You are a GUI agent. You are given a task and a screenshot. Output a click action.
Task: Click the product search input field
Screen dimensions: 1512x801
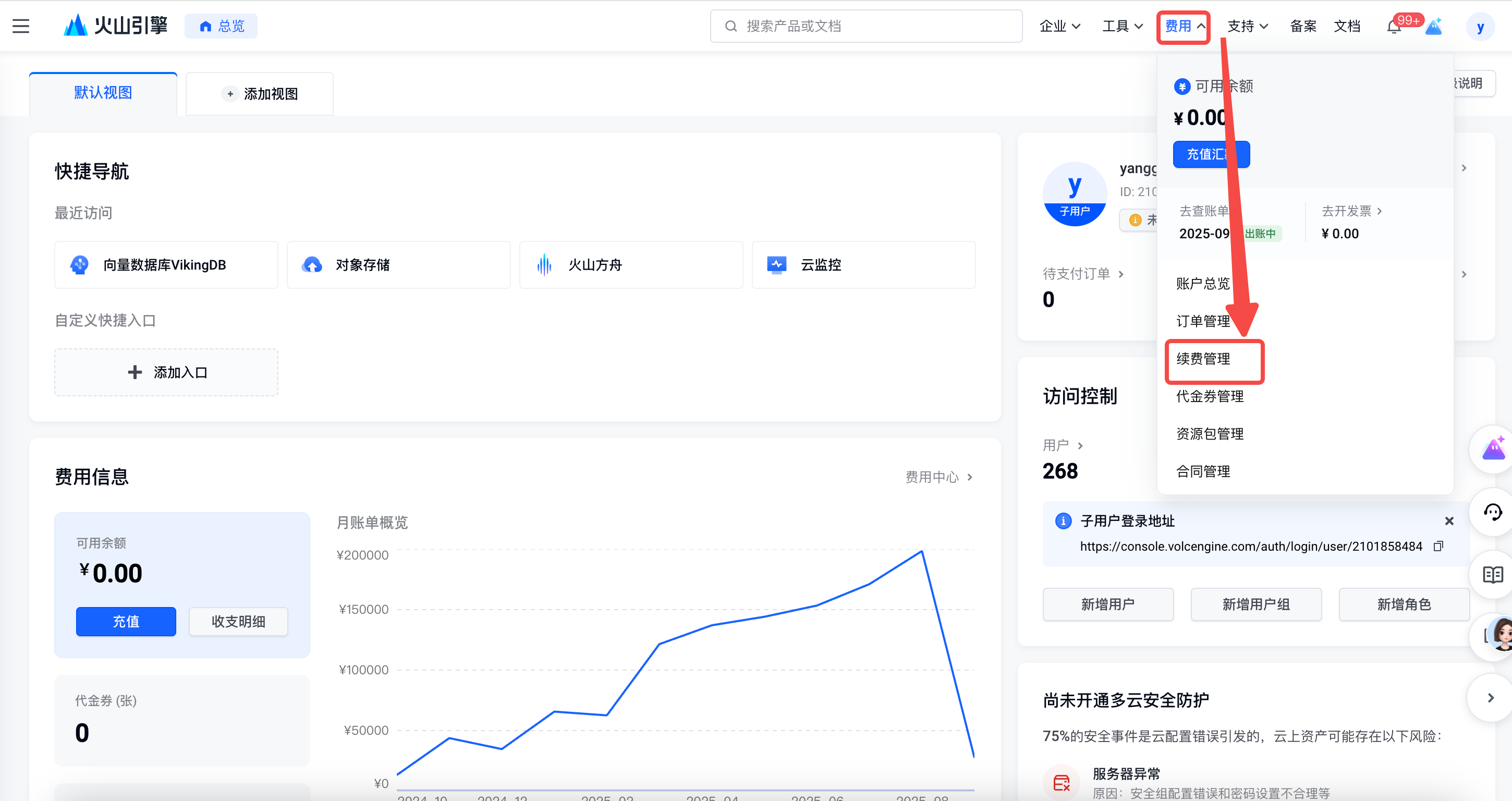click(866, 26)
